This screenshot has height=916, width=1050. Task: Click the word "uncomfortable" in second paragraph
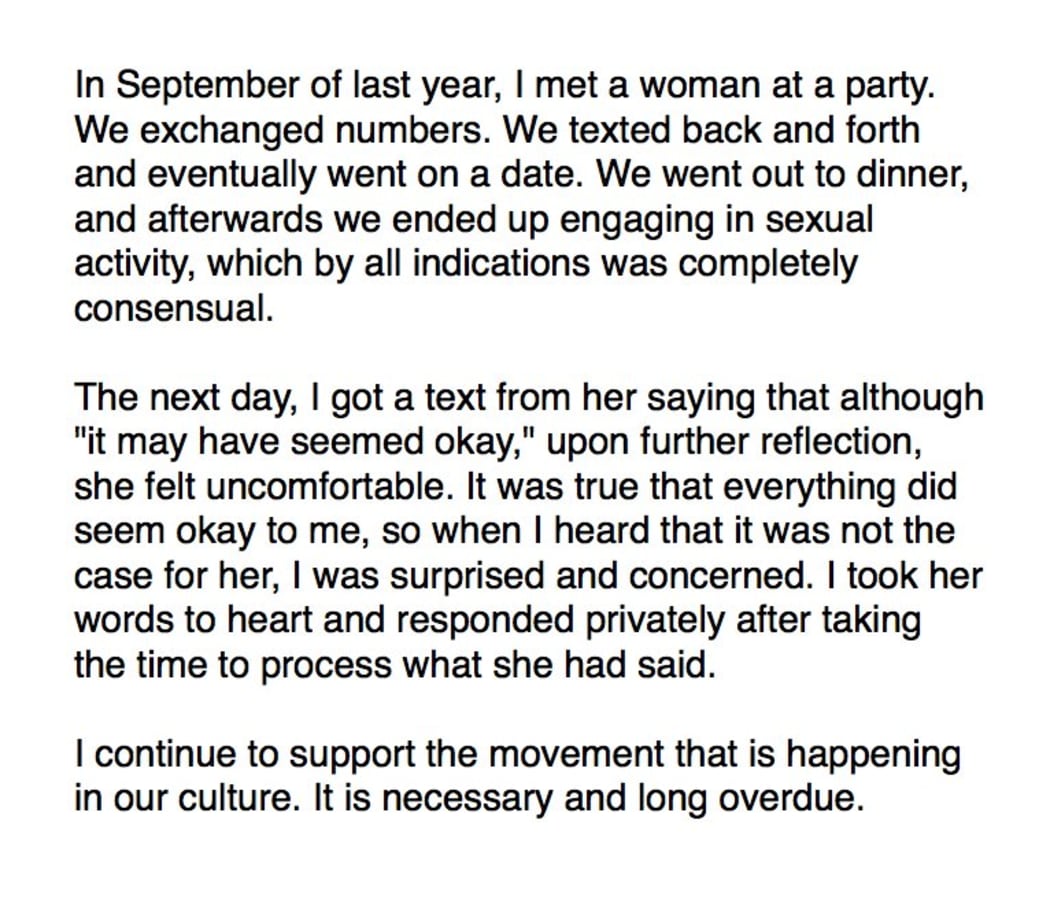[324, 486]
